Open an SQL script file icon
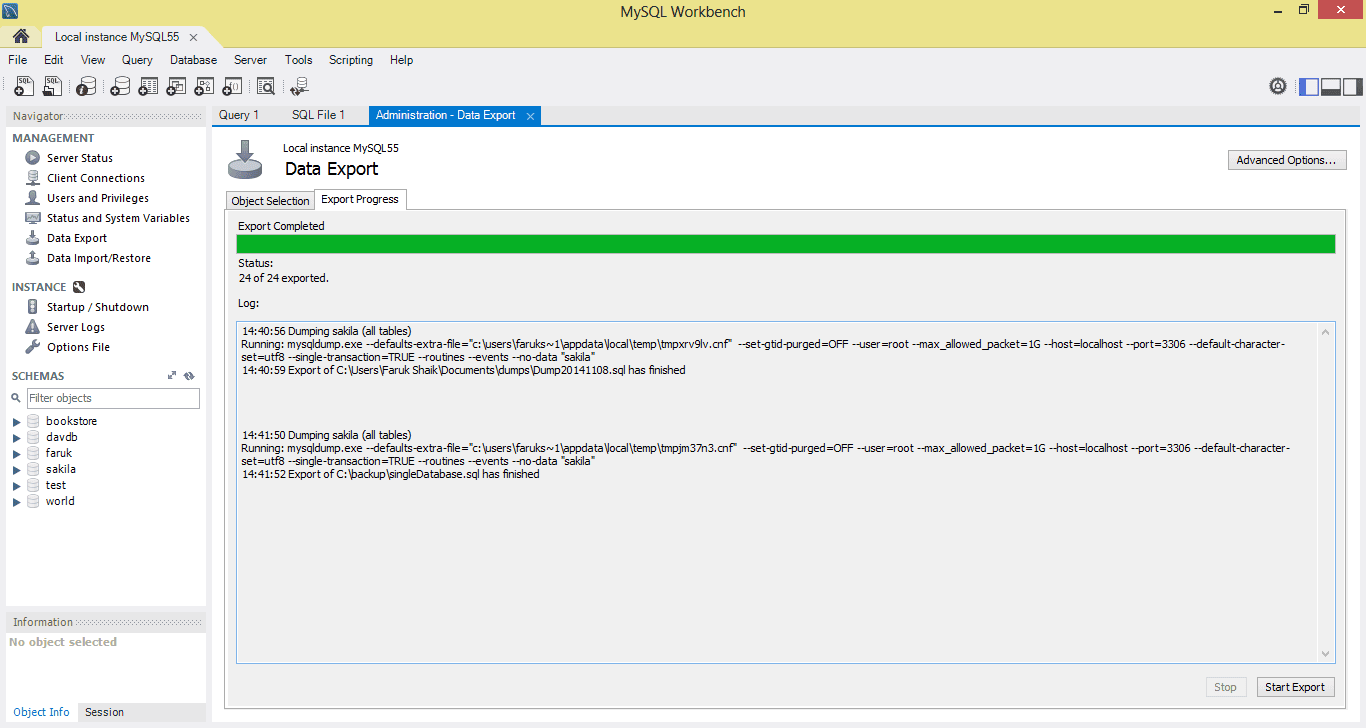The width and height of the screenshot is (1366, 728). (x=53, y=87)
